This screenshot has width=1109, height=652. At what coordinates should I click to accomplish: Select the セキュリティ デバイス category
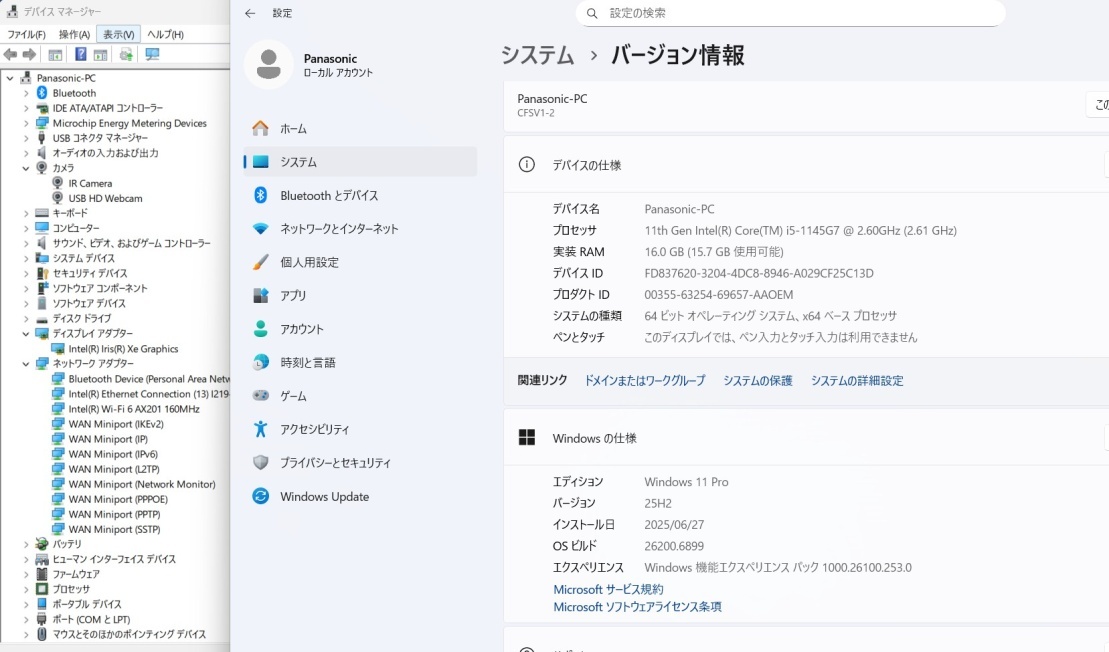tap(89, 273)
